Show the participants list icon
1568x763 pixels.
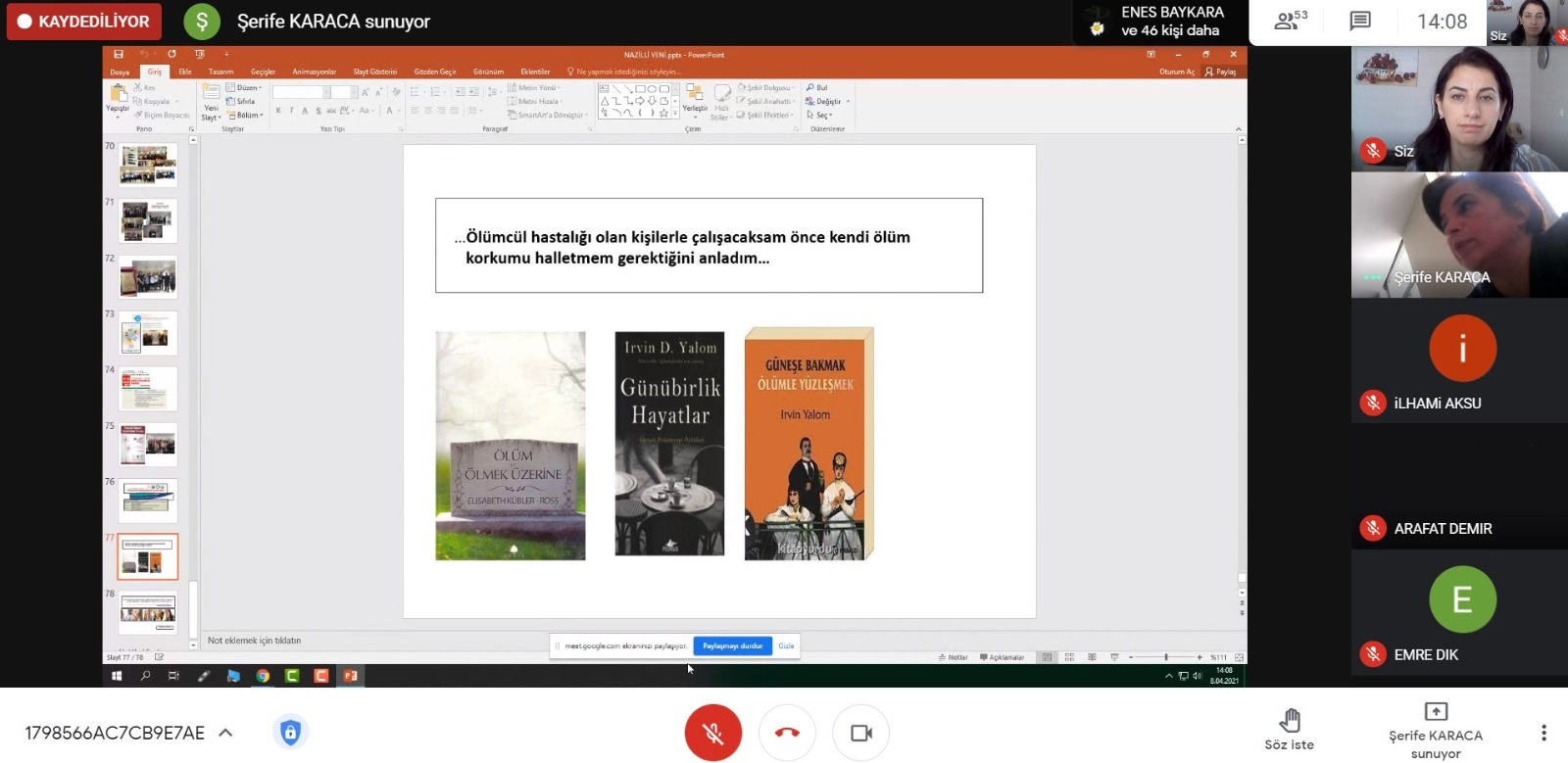coord(1288,21)
